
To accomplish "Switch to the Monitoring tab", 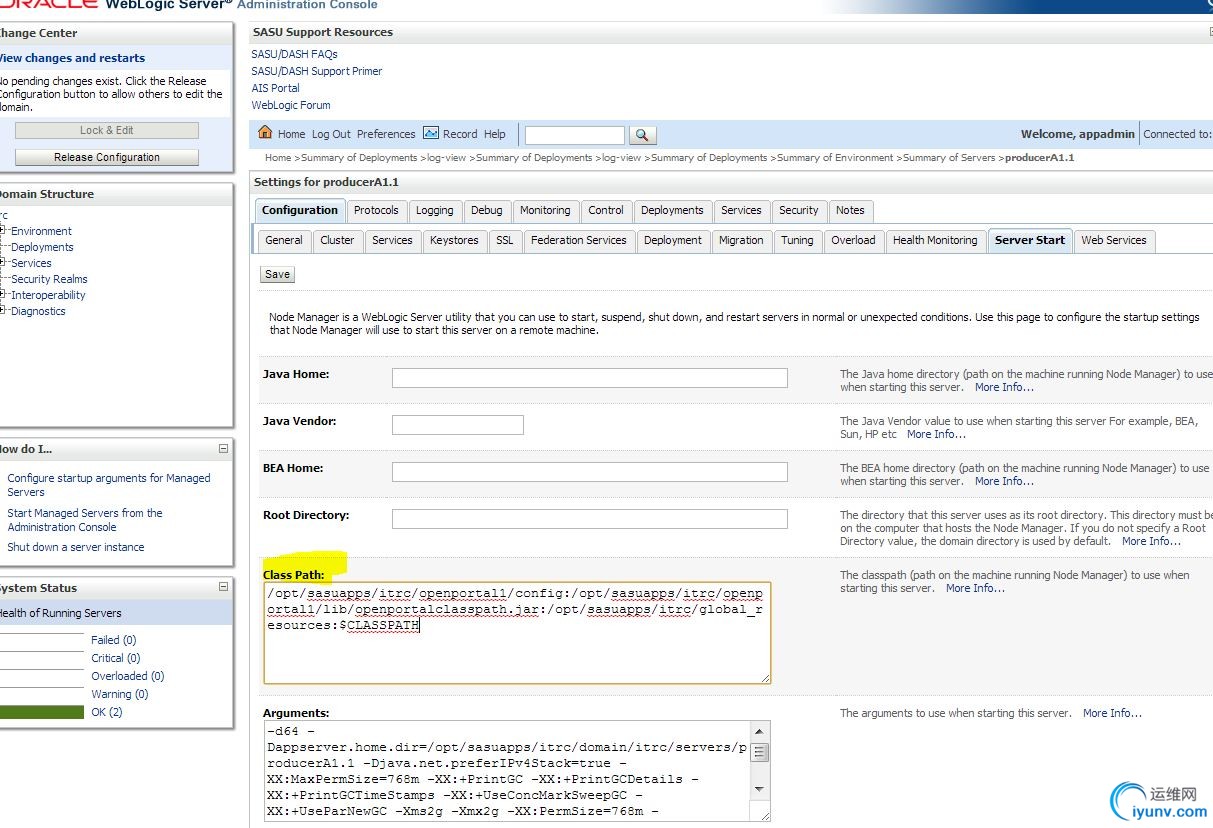I will (x=545, y=211).
